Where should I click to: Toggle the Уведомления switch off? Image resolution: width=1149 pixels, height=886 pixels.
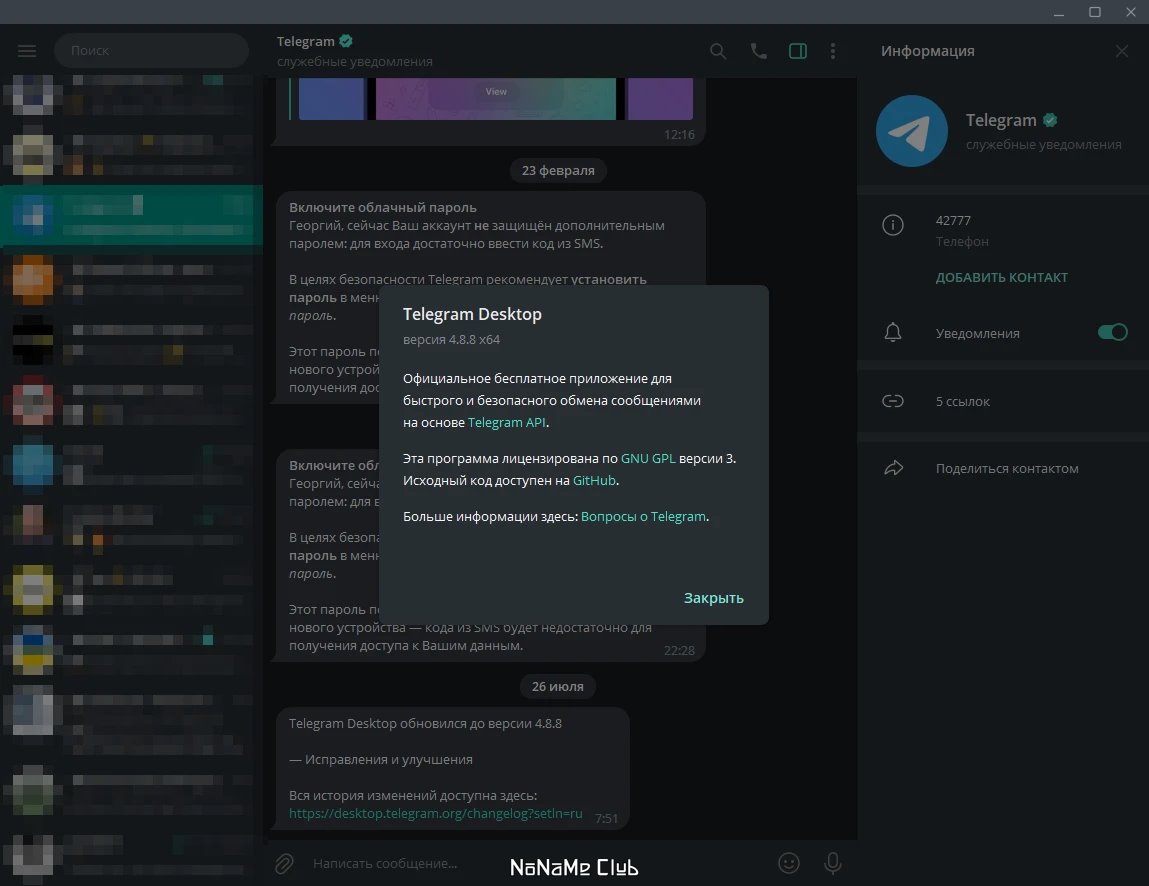(x=1112, y=332)
